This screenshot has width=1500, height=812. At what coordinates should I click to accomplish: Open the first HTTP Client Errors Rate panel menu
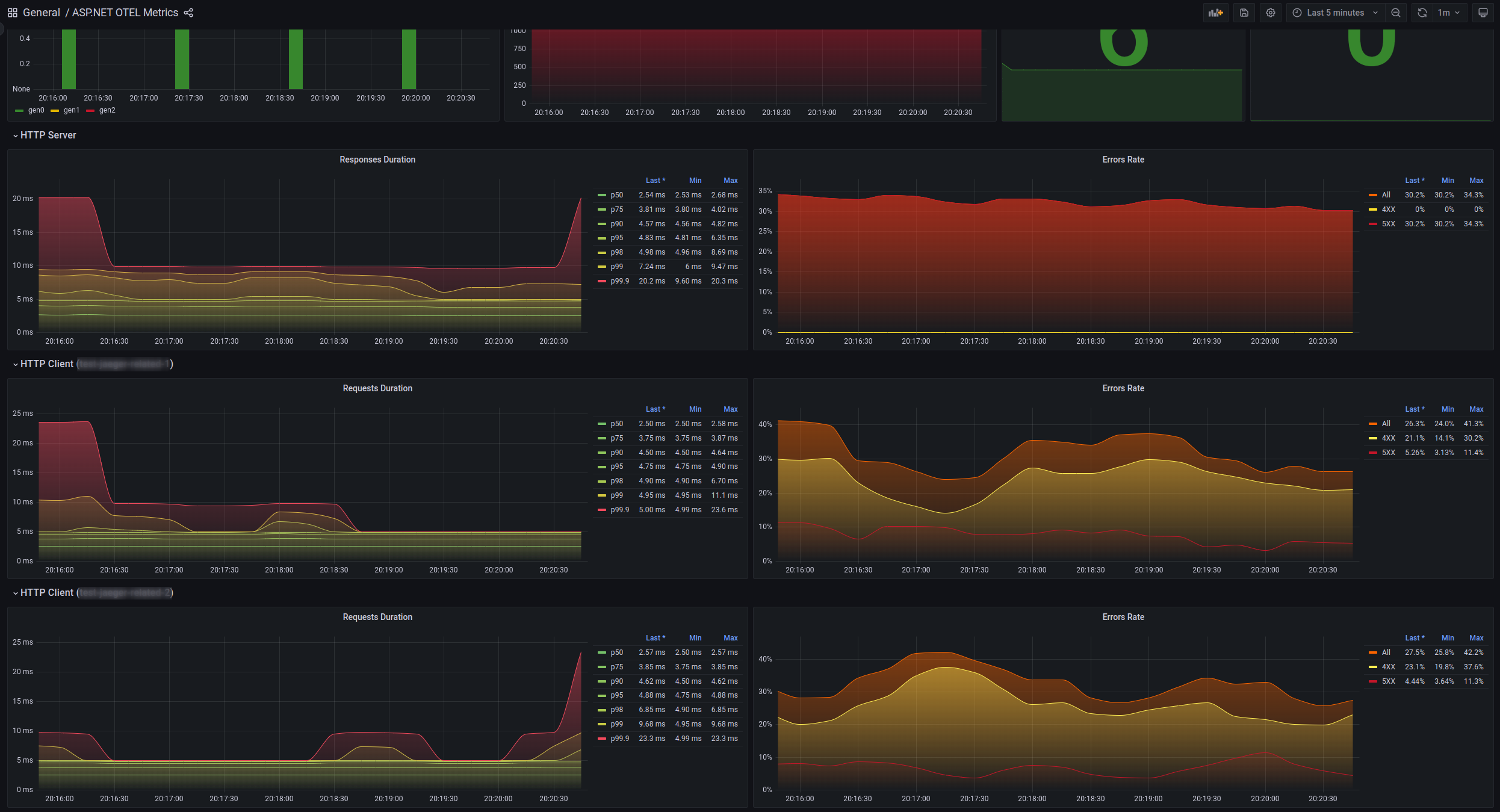(1123, 388)
